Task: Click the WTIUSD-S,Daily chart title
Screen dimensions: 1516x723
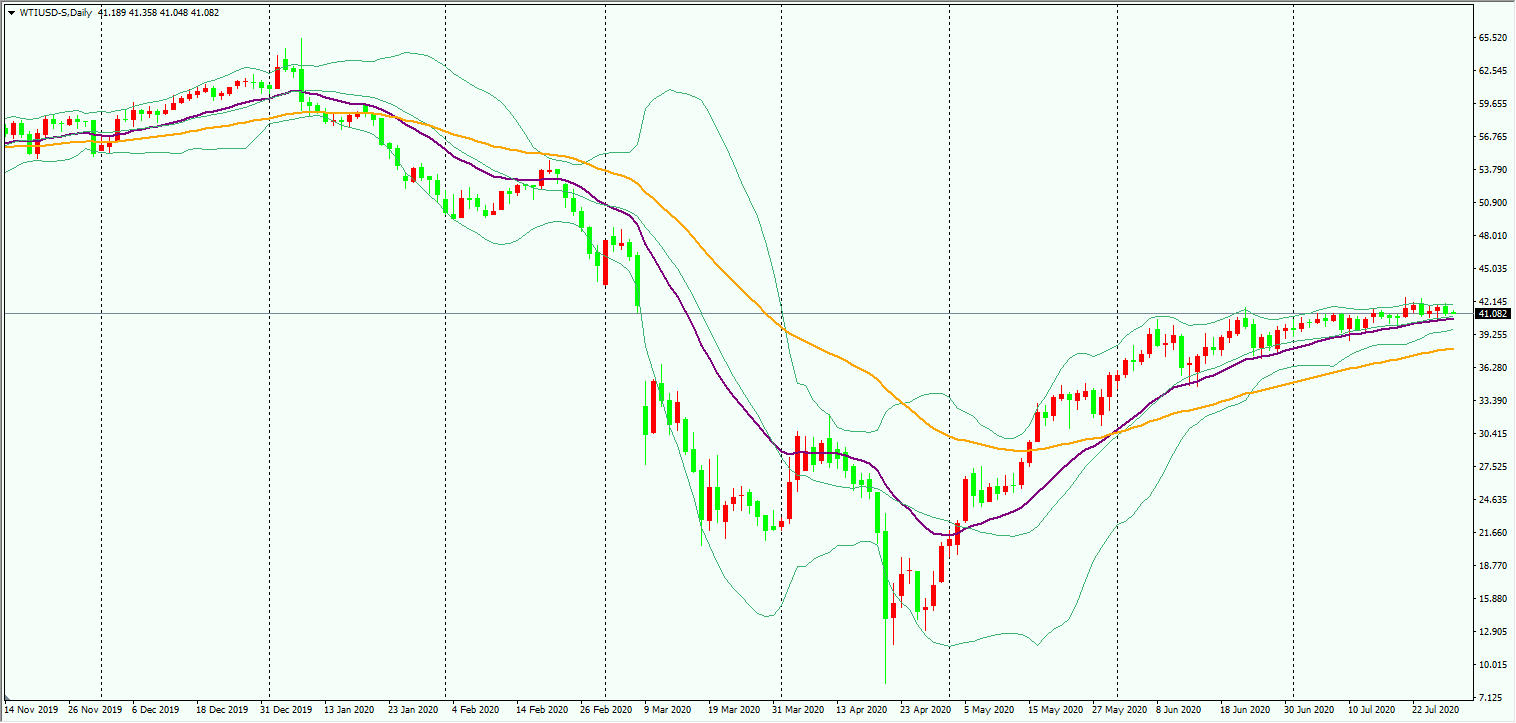Action: (57, 12)
